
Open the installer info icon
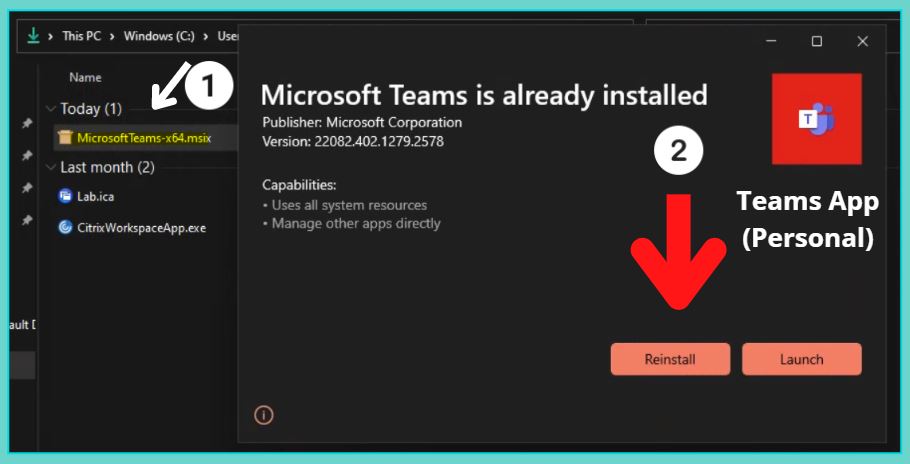tap(263, 415)
